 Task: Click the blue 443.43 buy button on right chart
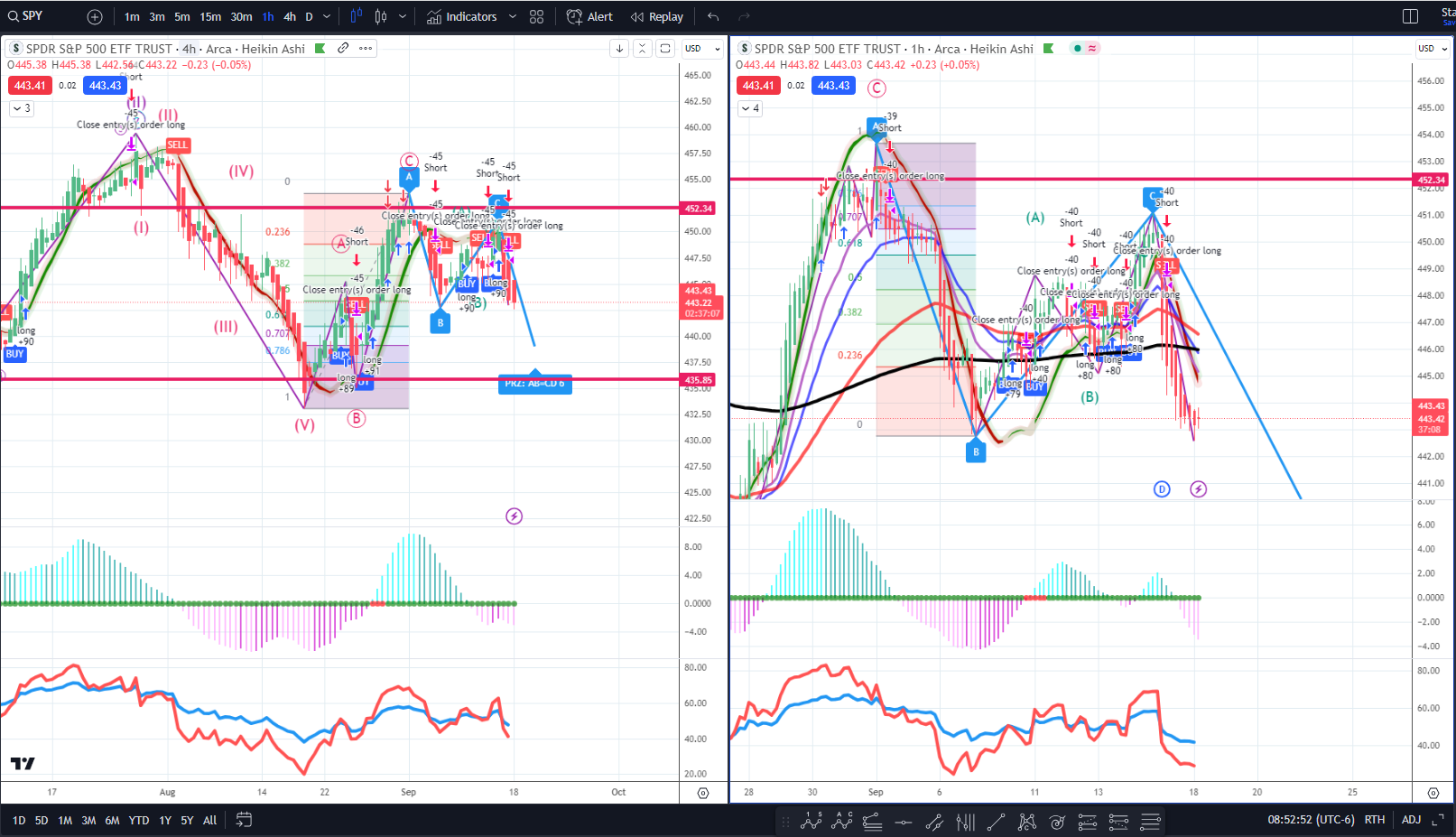pos(833,86)
